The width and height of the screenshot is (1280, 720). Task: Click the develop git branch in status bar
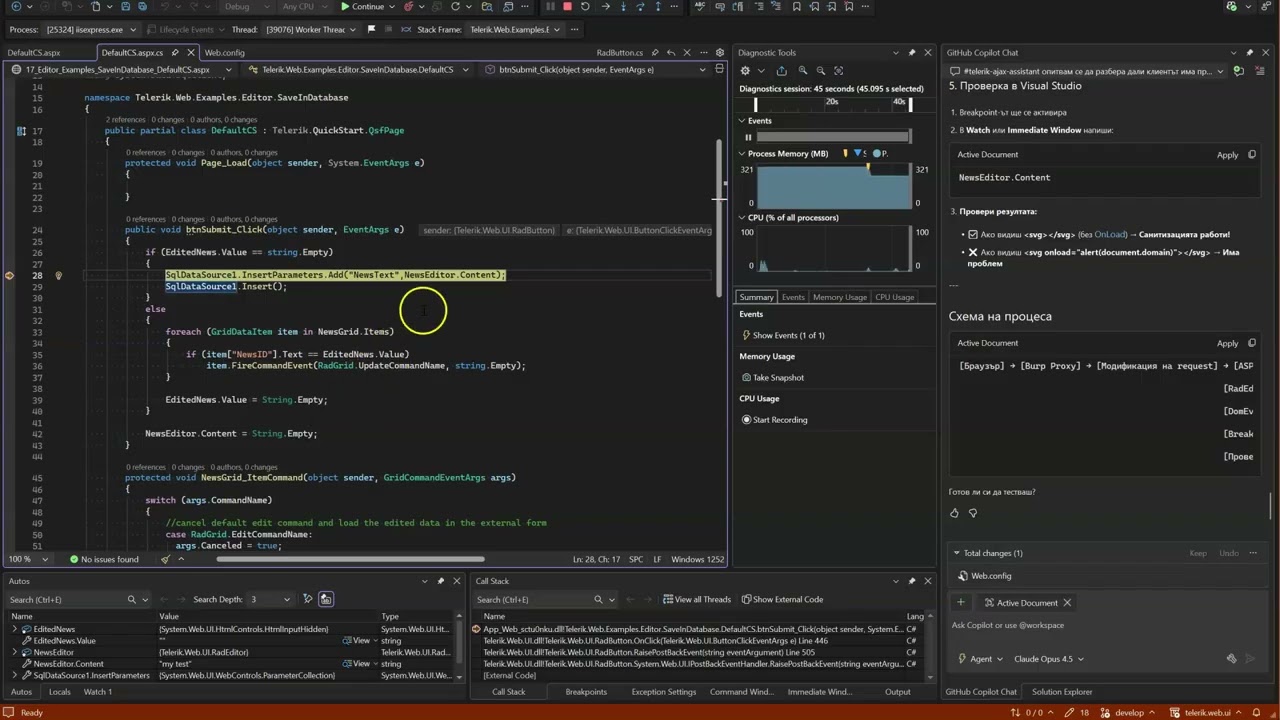(x=1129, y=713)
